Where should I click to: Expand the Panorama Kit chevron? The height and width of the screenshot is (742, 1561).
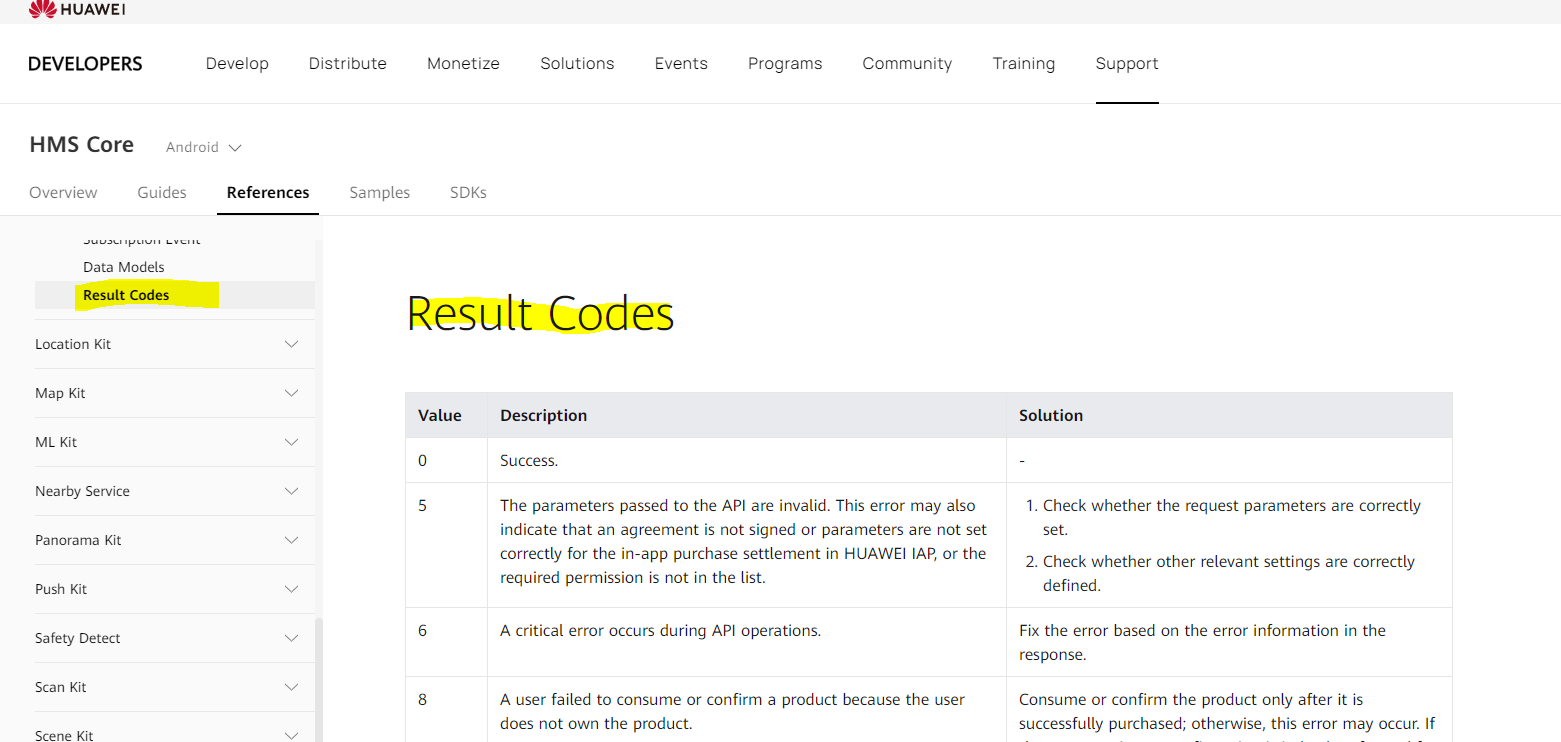pos(291,540)
